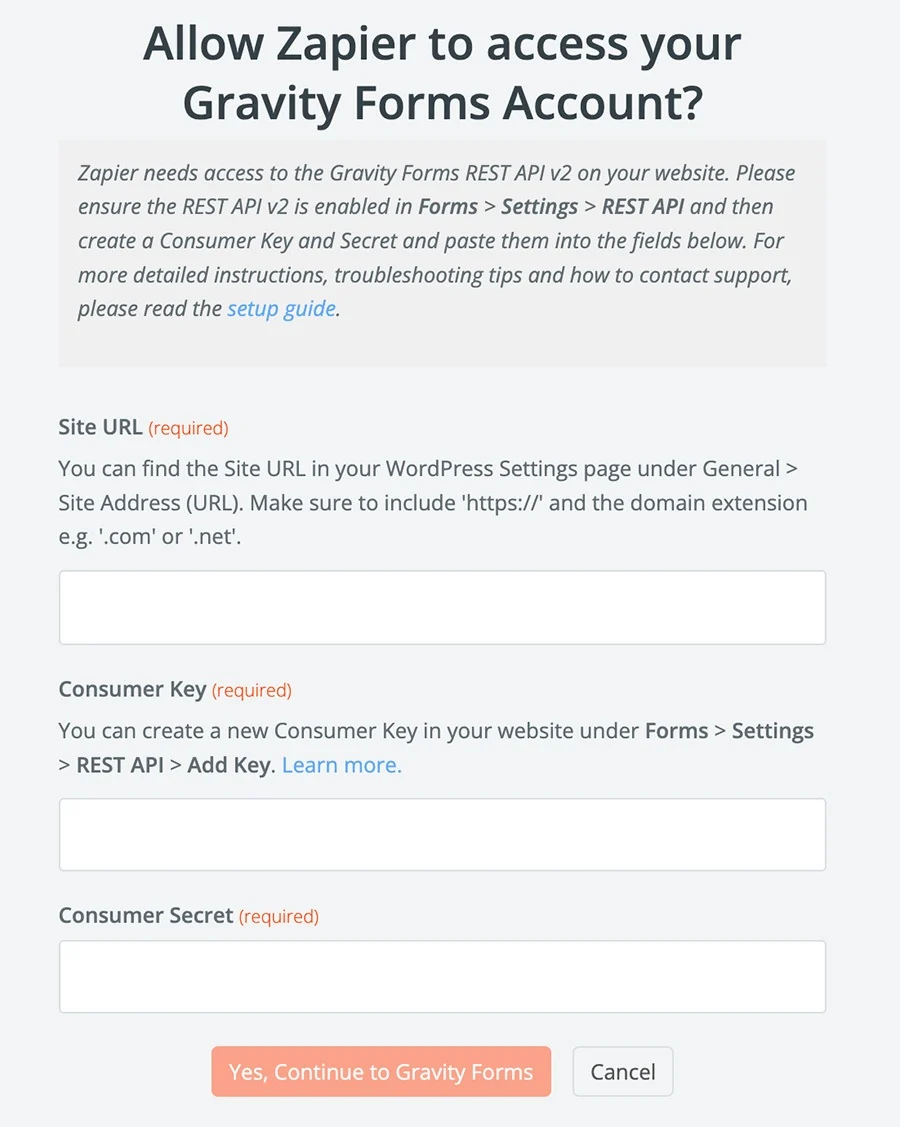The image size is (900, 1127).
Task: Click the Site URL help description text
Action: [x=433, y=502]
